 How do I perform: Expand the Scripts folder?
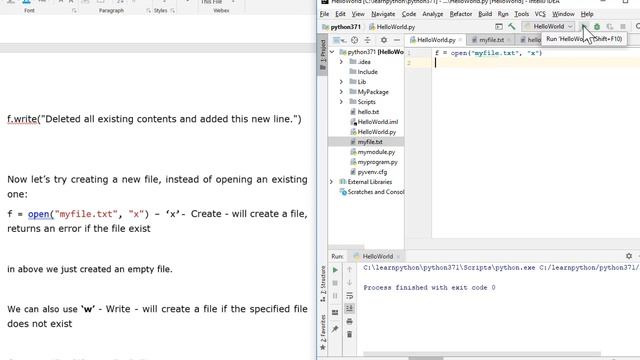coord(341,102)
